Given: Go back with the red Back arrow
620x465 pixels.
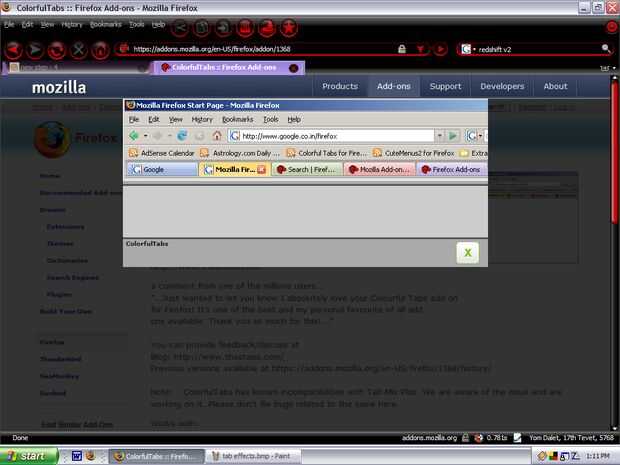Looking at the screenshot, I should (13, 50).
